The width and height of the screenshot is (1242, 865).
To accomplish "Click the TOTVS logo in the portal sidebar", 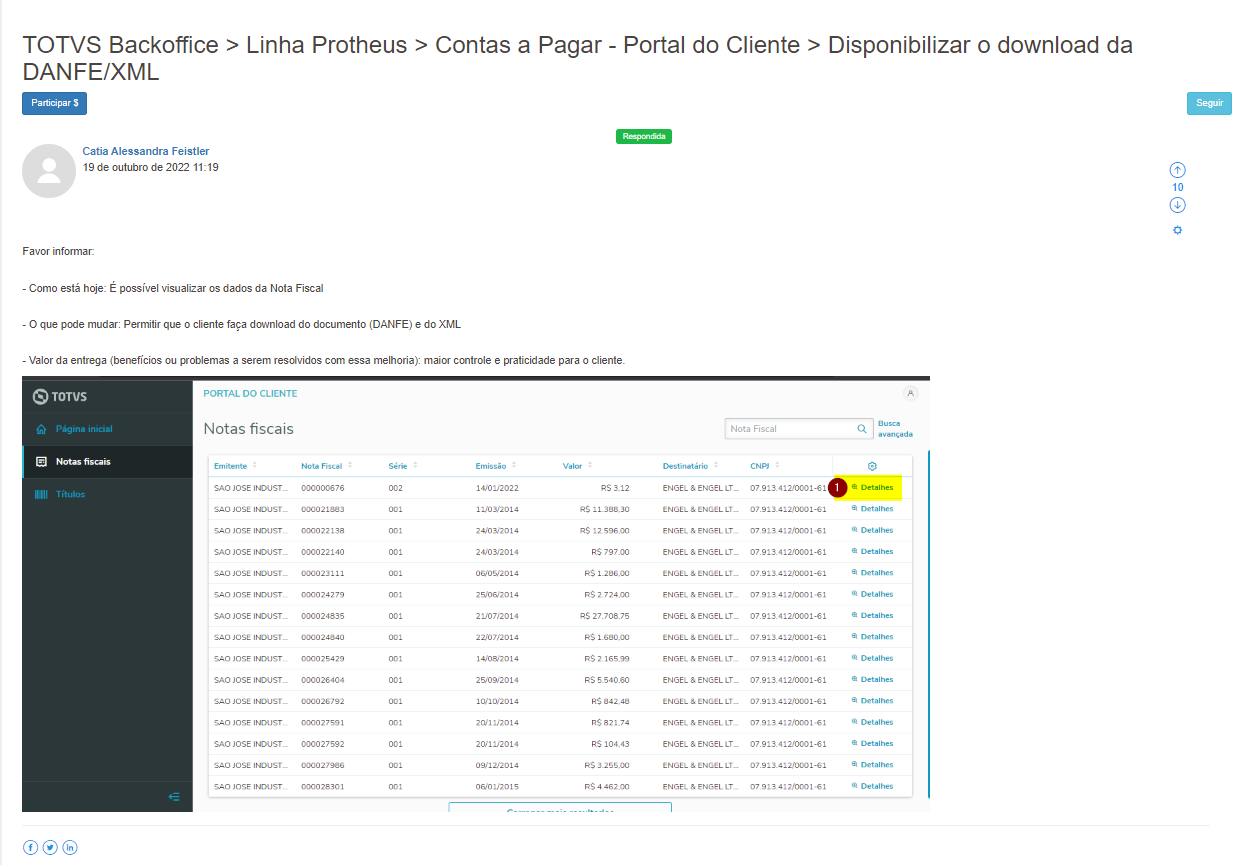I will [60, 396].
